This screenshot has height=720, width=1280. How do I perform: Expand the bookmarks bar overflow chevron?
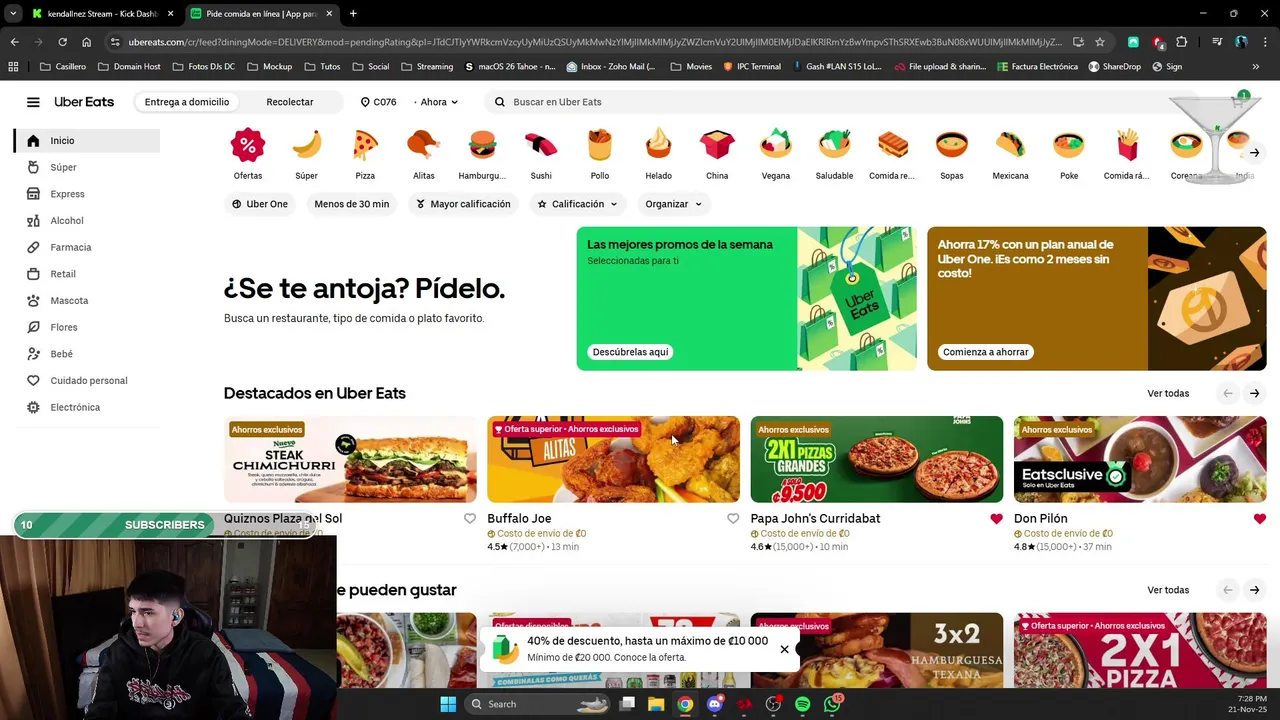click(x=1256, y=67)
